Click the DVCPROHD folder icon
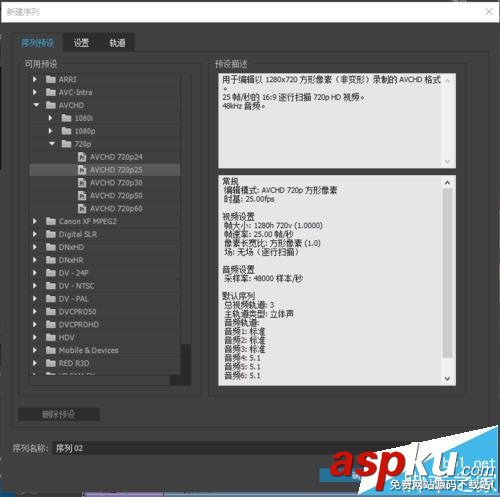 [51, 324]
